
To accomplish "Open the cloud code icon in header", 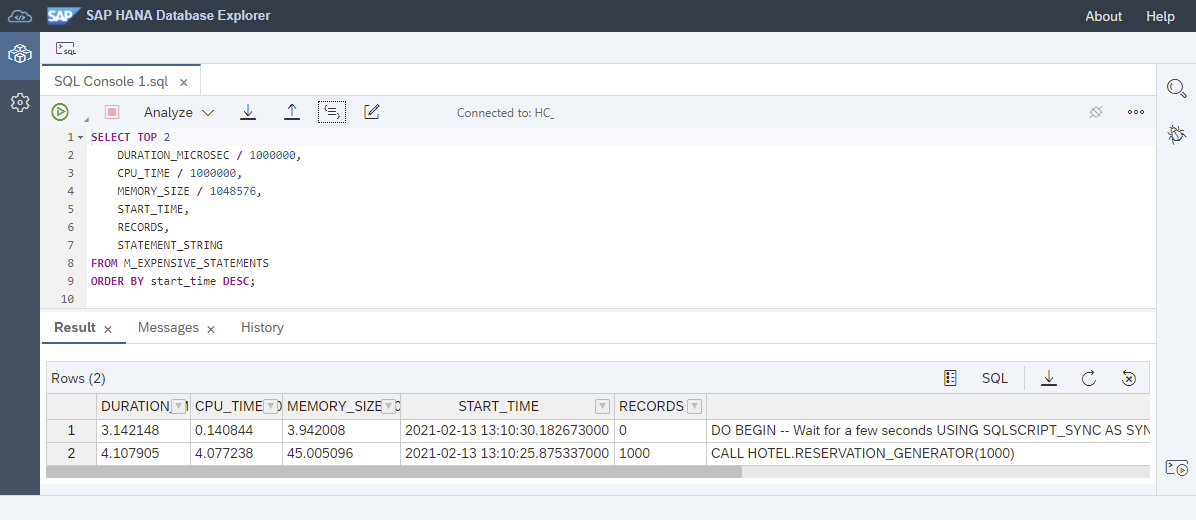I will [x=19, y=16].
